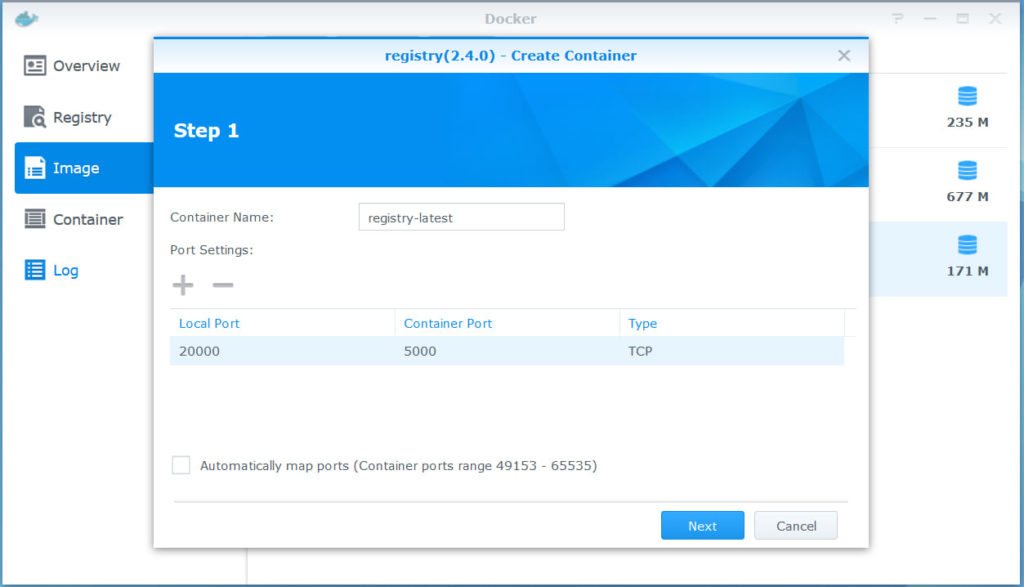Click the Next button
The image size is (1024, 587).
pos(702,526)
